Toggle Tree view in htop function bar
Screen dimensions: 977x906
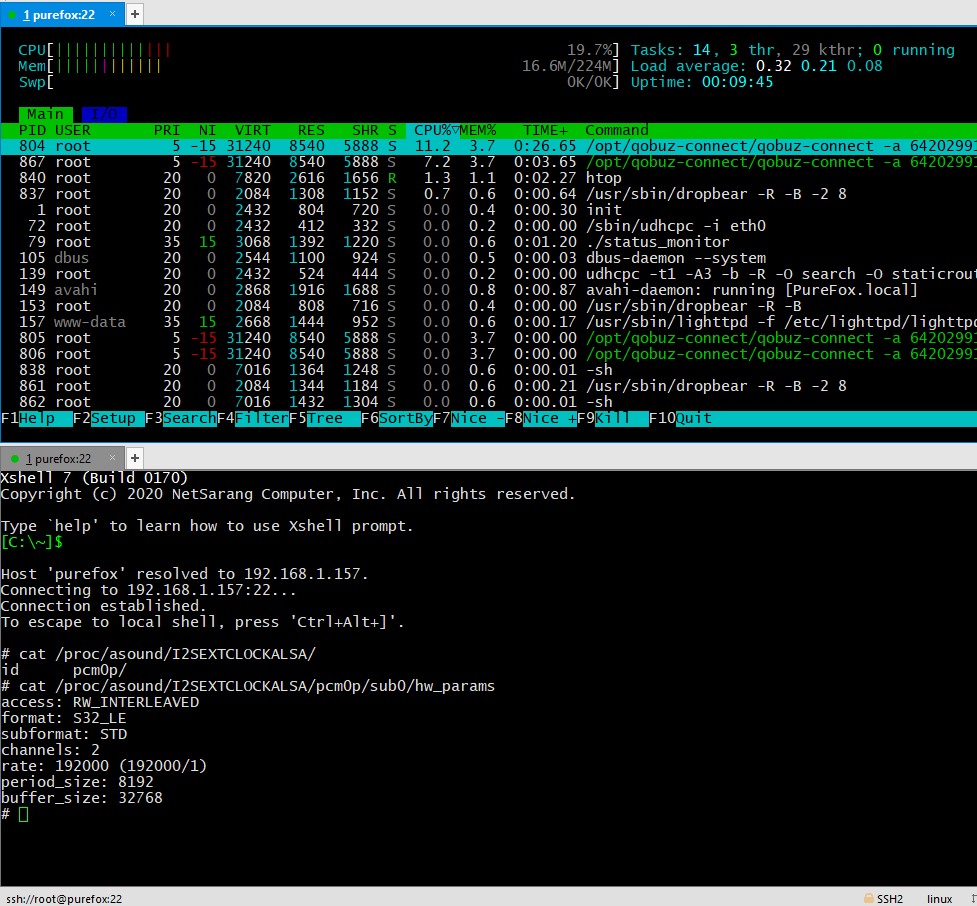324,418
